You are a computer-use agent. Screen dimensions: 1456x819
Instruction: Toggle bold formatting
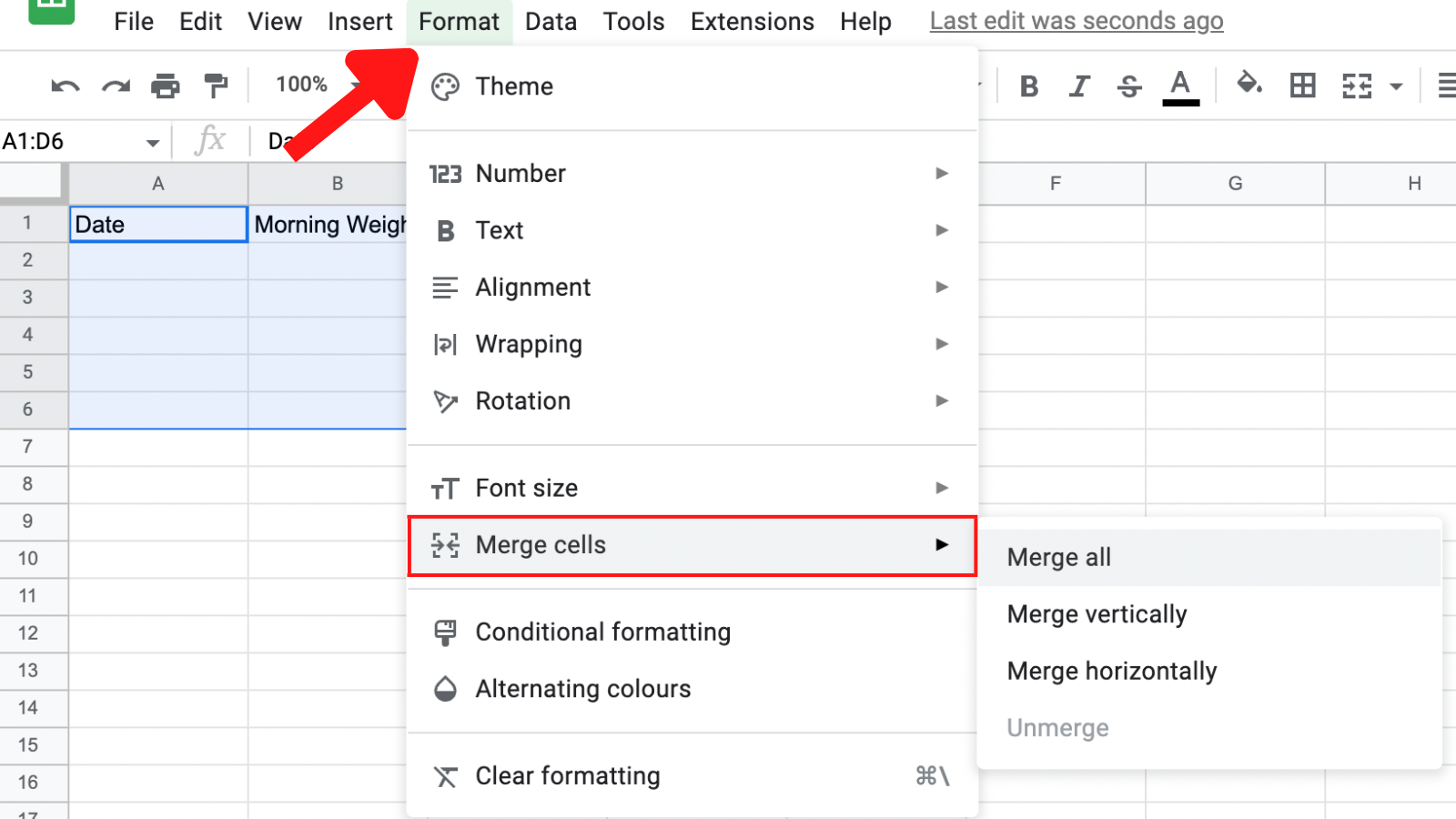(x=1029, y=85)
